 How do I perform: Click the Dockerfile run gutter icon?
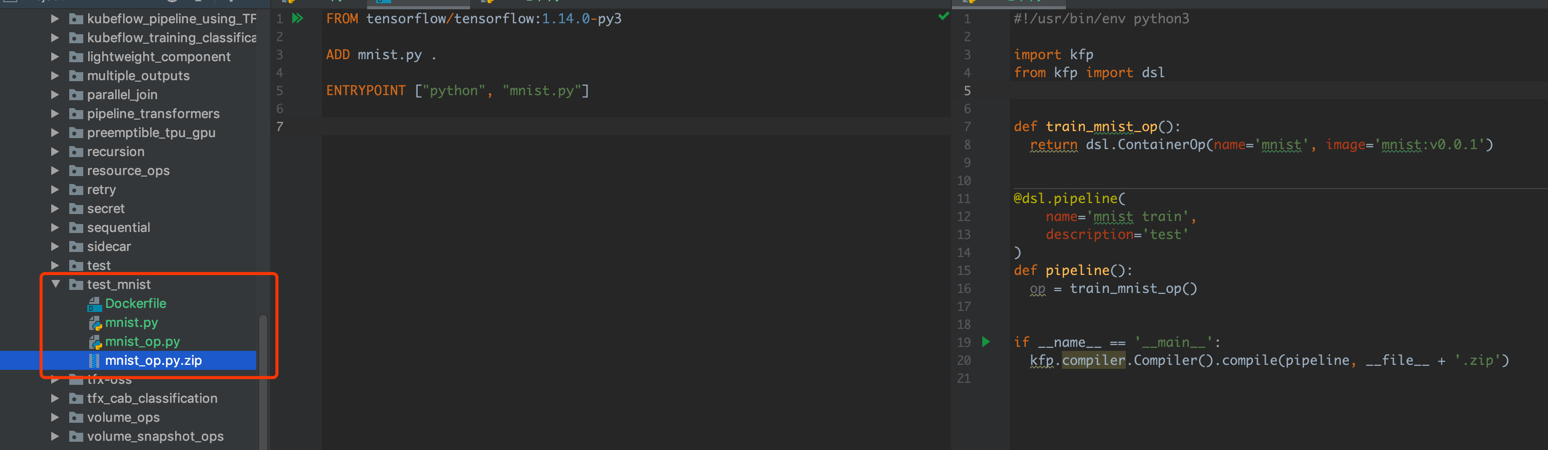click(x=297, y=18)
